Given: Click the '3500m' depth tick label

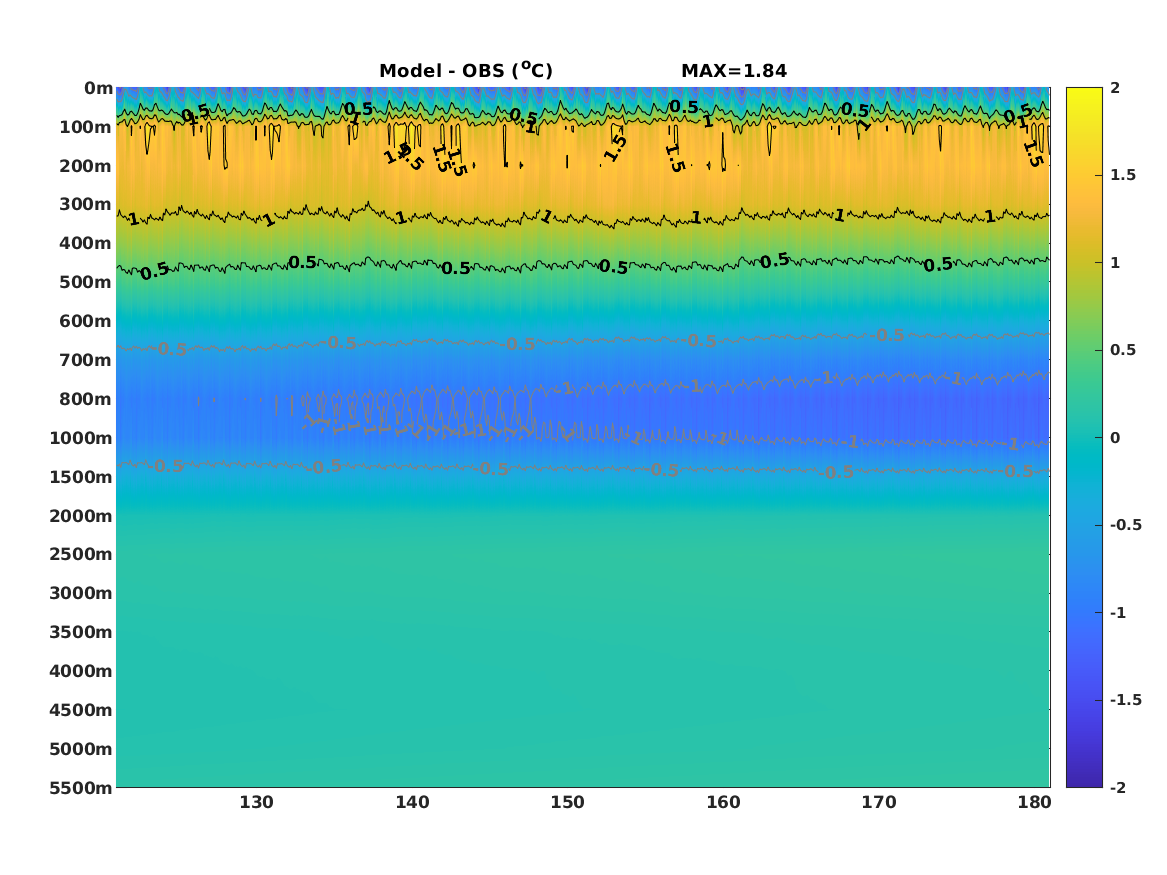Looking at the screenshot, I should pyautogui.click(x=81, y=632).
